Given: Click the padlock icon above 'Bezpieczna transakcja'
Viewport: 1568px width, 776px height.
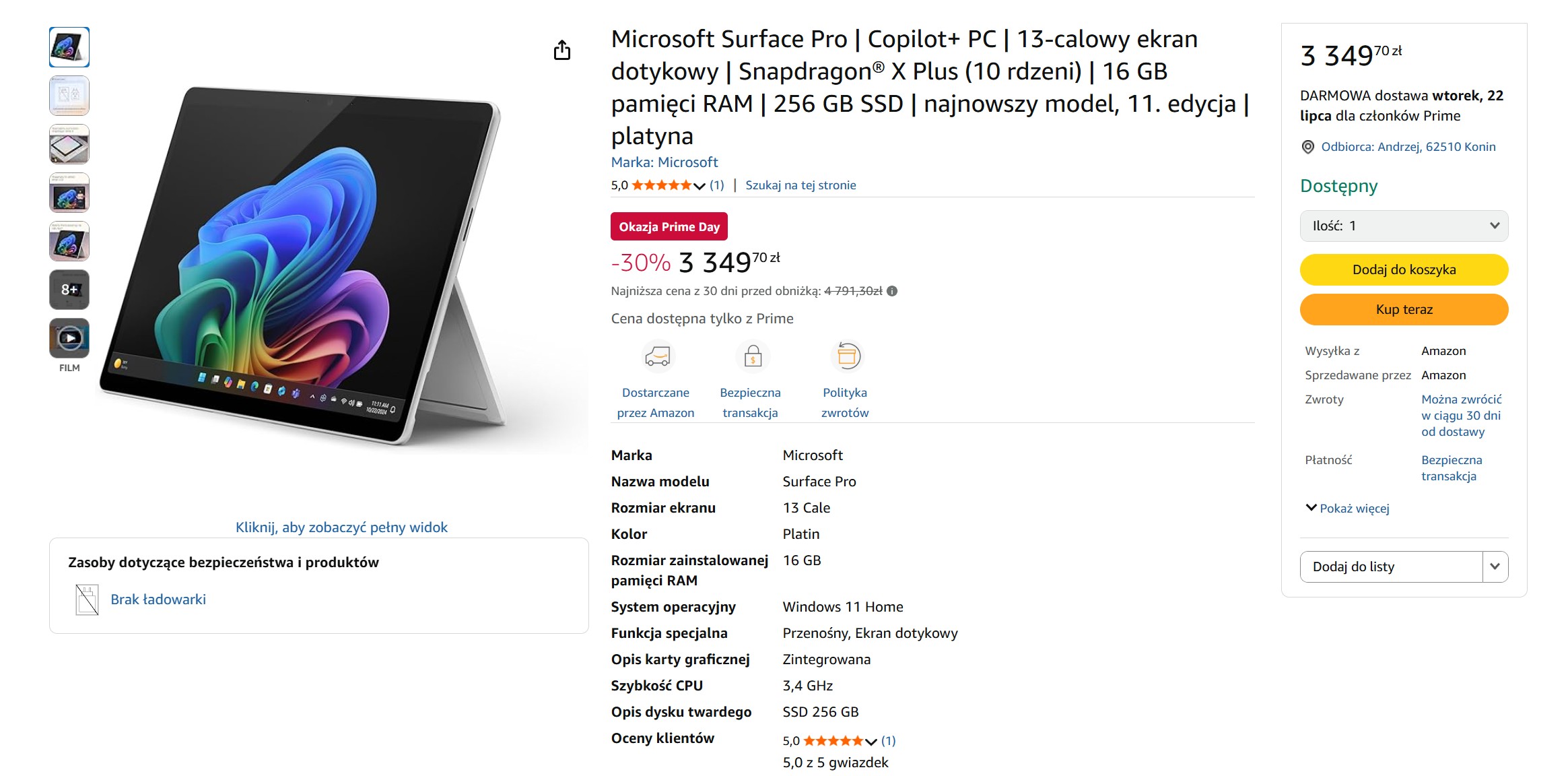Looking at the screenshot, I should 752,356.
